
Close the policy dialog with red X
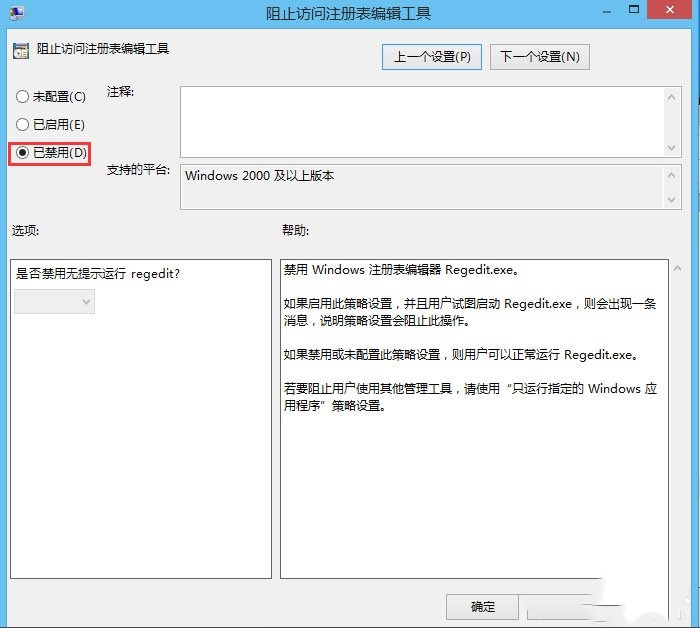670,12
